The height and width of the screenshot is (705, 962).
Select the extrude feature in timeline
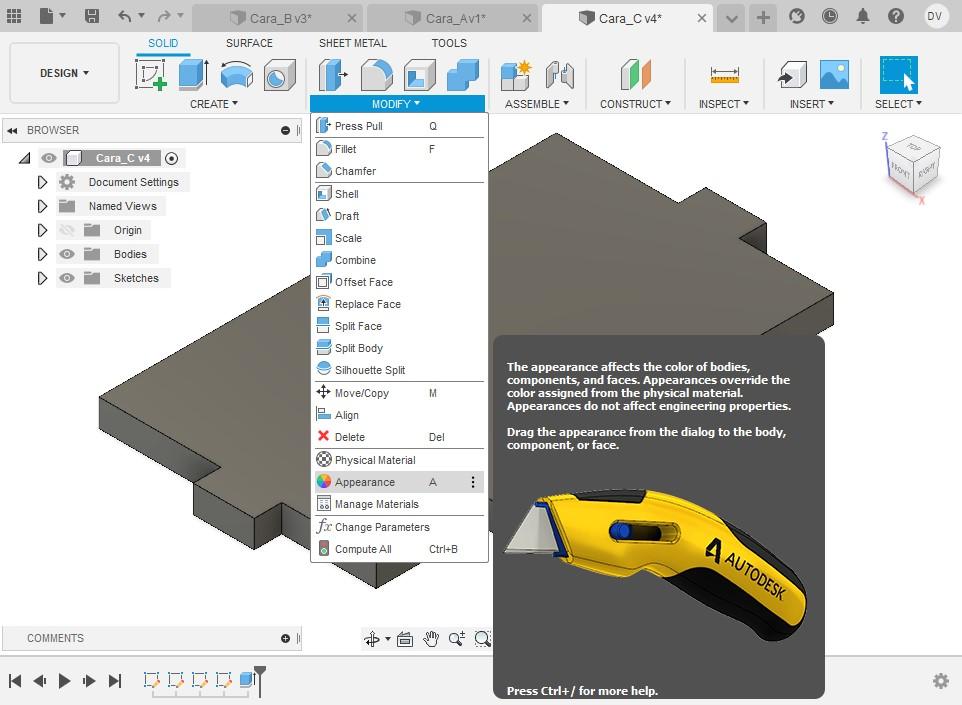pos(247,679)
